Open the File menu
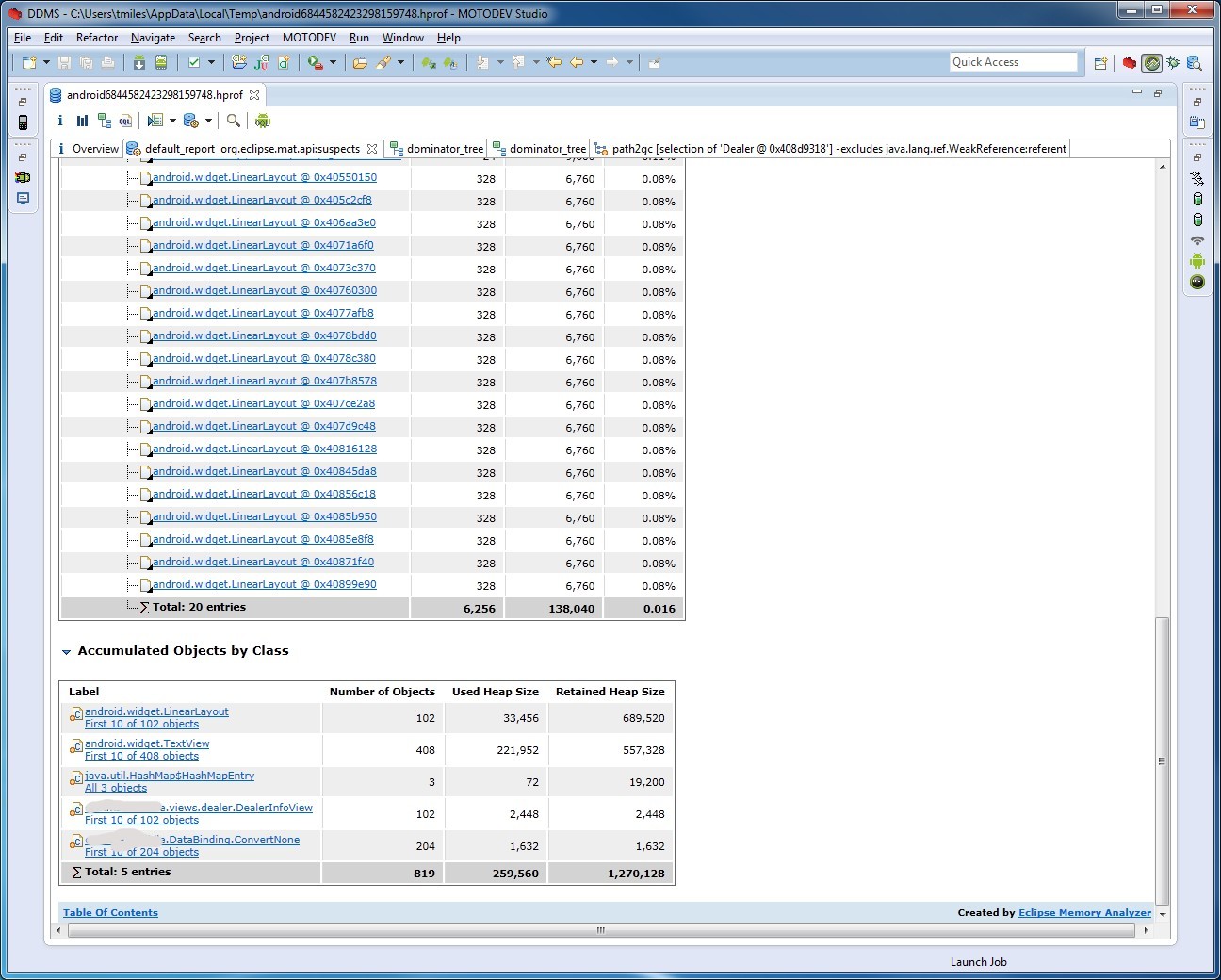This screenshot has width=1221, height=980. tap(23, 38)
